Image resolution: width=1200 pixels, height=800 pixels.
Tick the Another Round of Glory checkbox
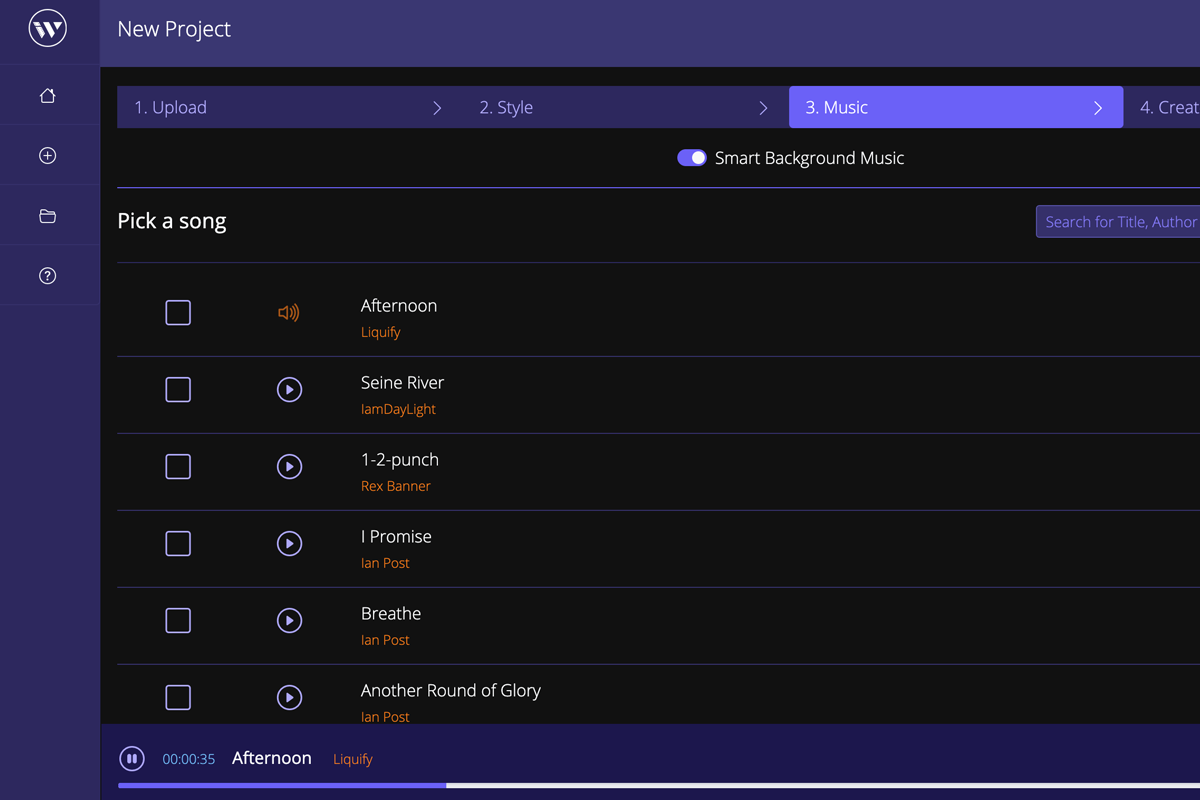click(178, 698)
